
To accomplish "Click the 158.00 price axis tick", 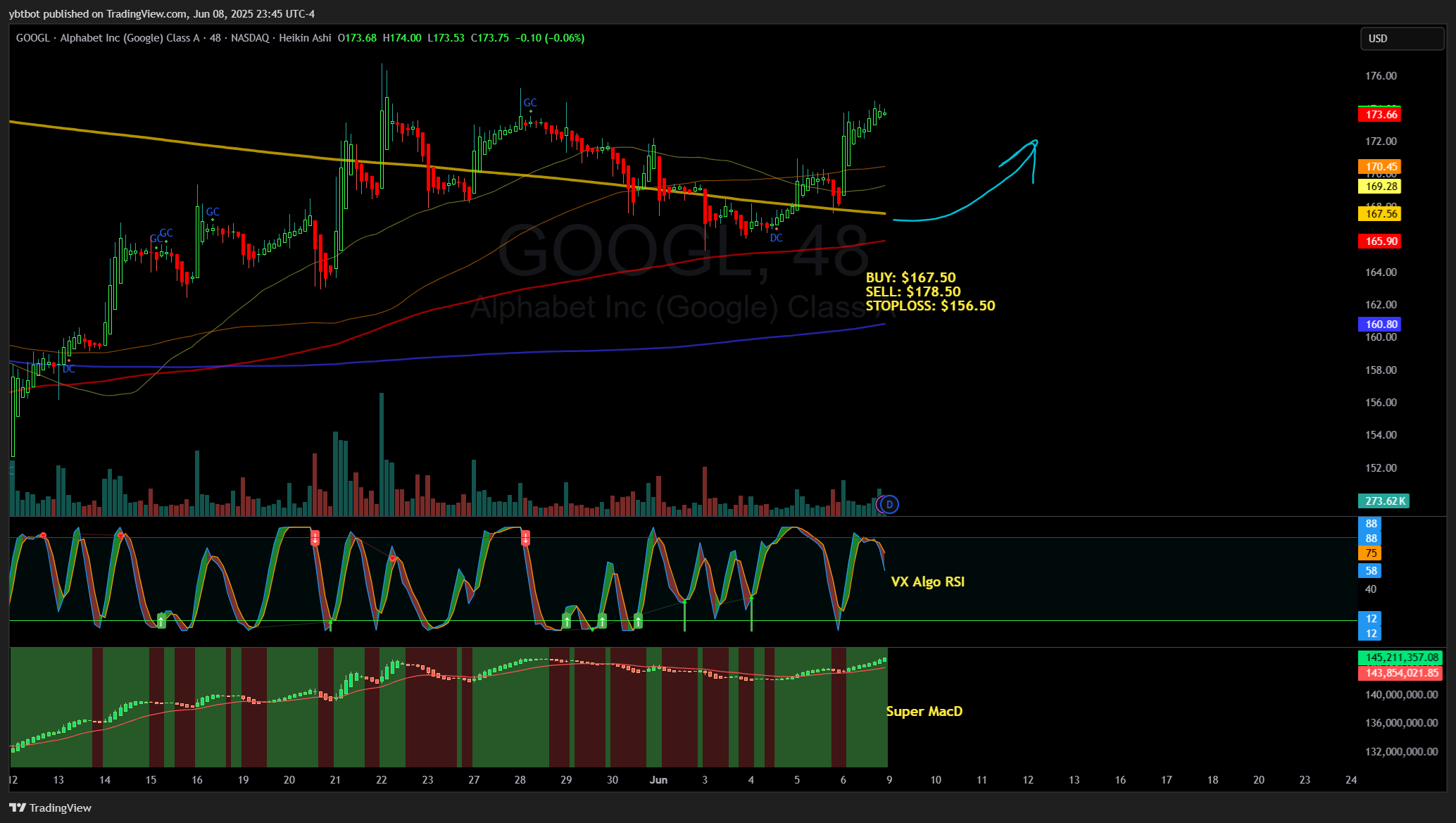I will (x=1381, y=370).
